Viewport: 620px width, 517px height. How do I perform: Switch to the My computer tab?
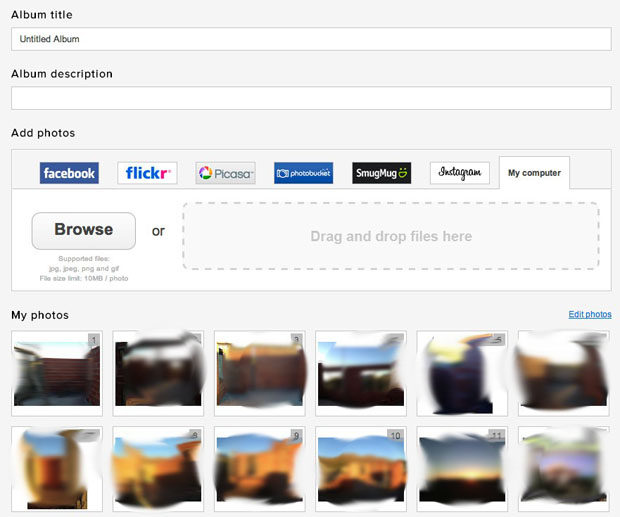(x=534, y=173)
